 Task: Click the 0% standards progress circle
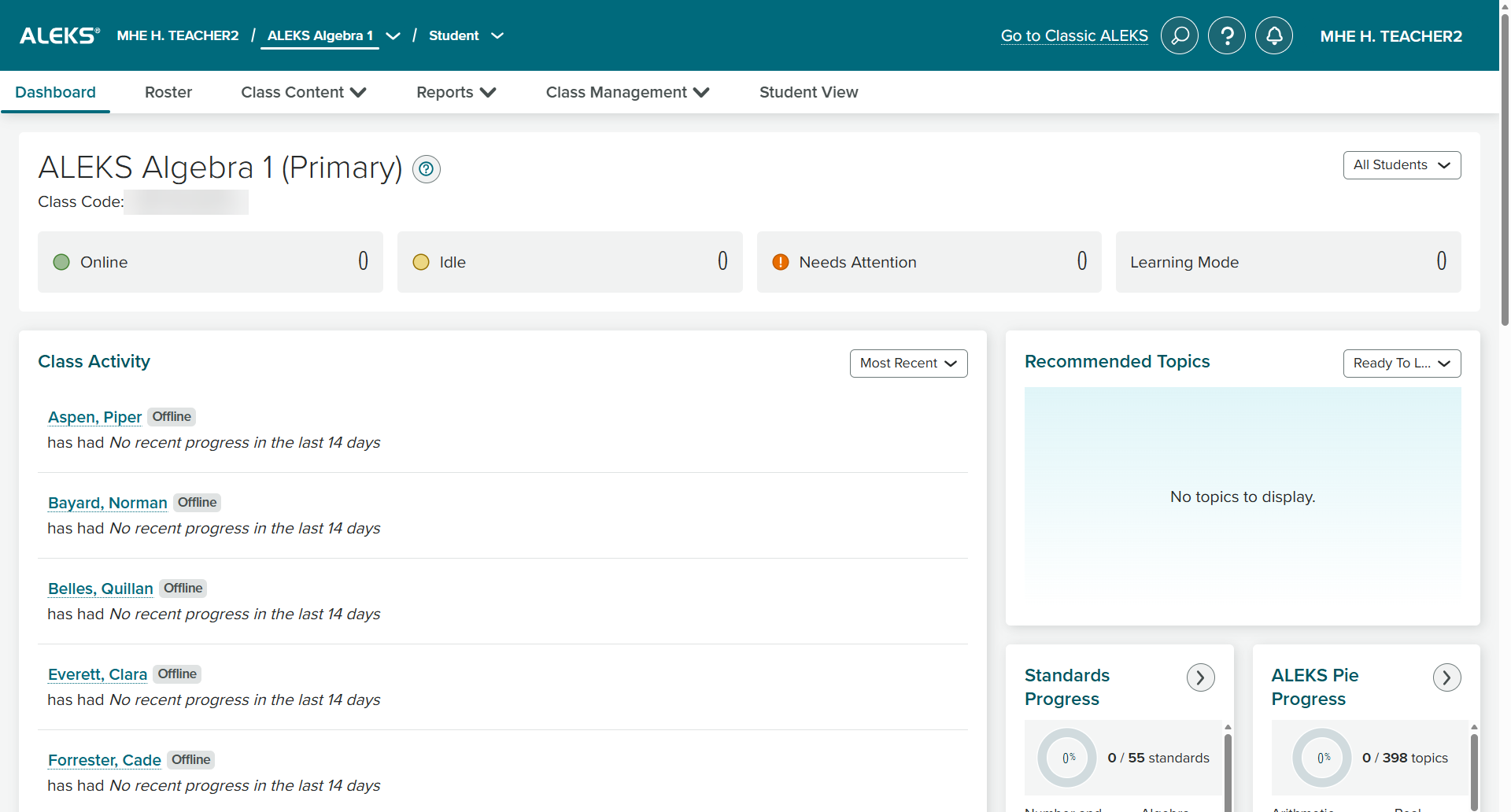1067,758
